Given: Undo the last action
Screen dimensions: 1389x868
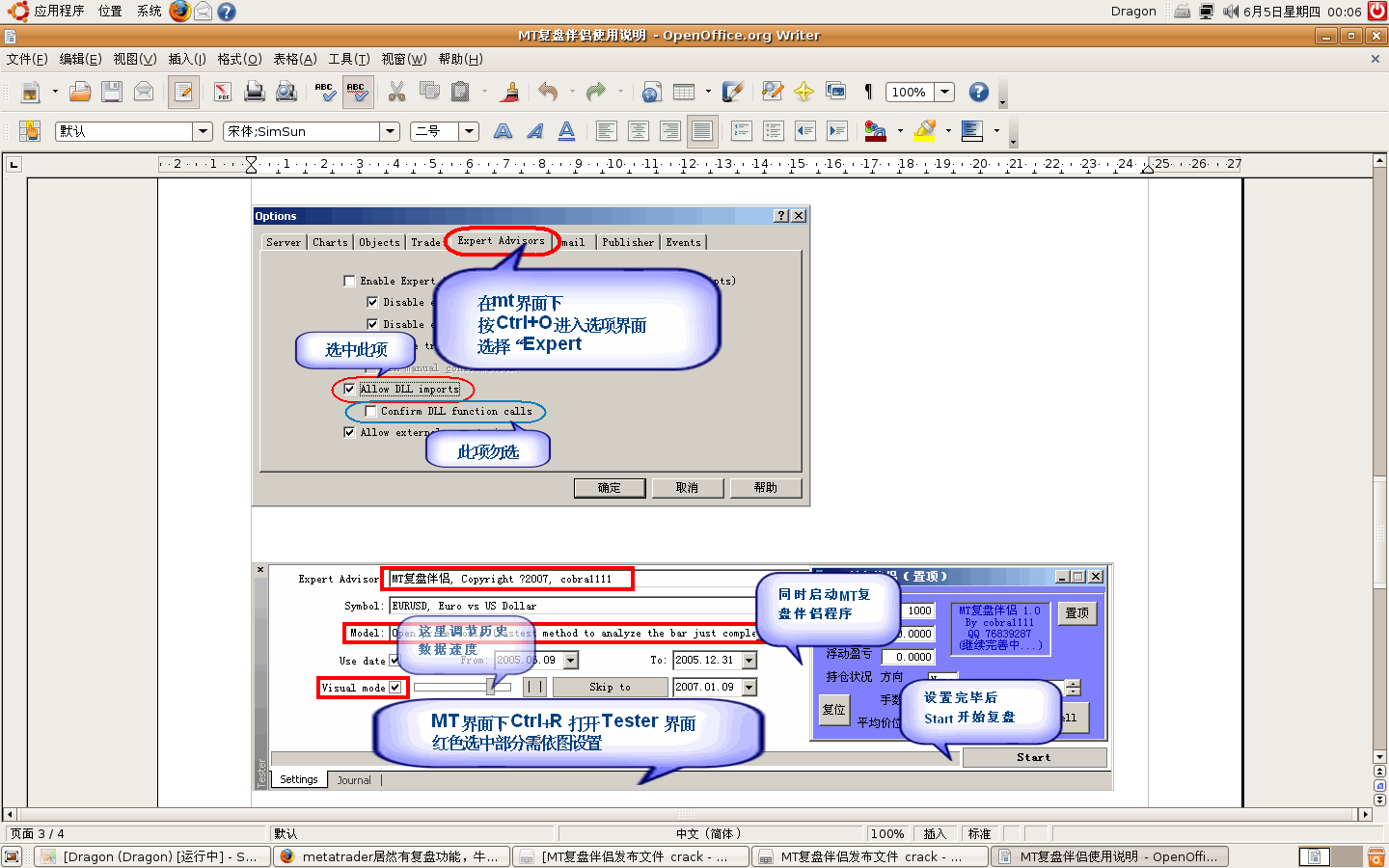Looking at the screenshot, I should pos(548,92).
